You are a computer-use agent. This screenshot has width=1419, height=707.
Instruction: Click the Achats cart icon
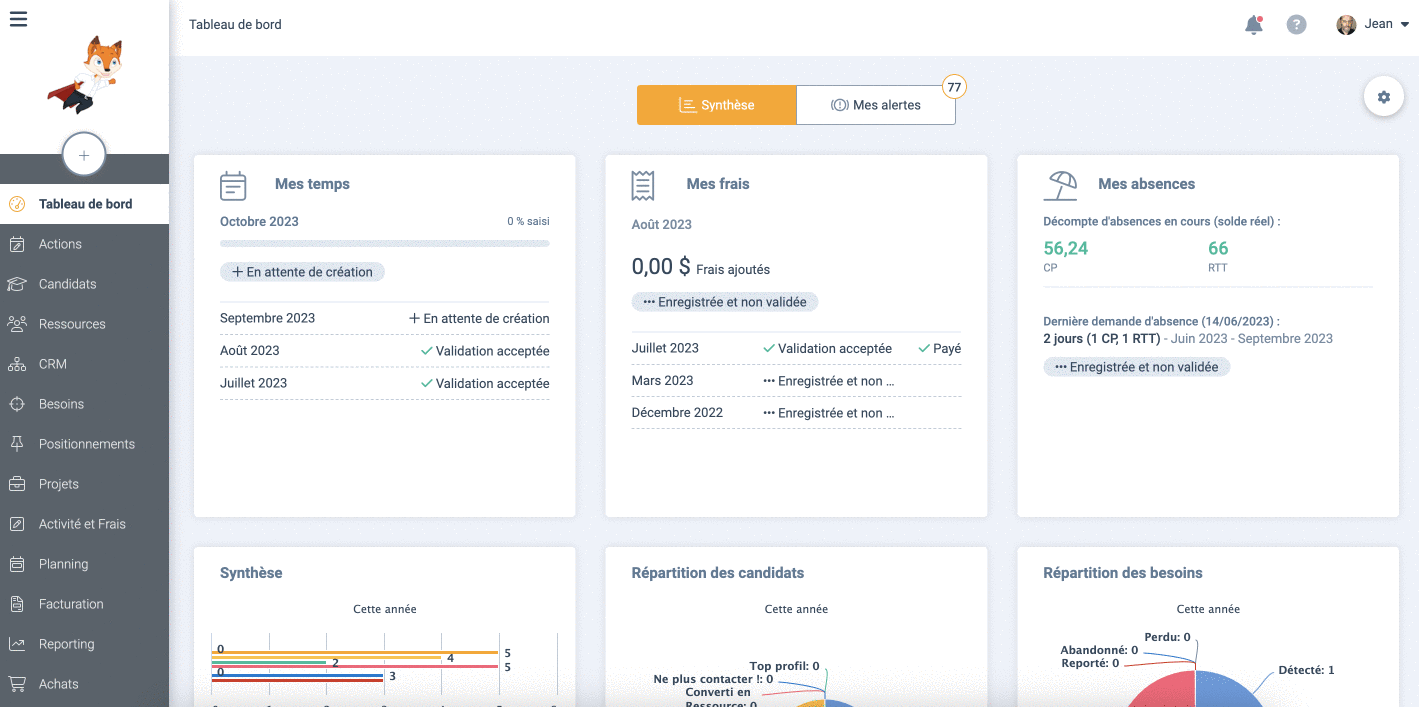tap(17, 684)
